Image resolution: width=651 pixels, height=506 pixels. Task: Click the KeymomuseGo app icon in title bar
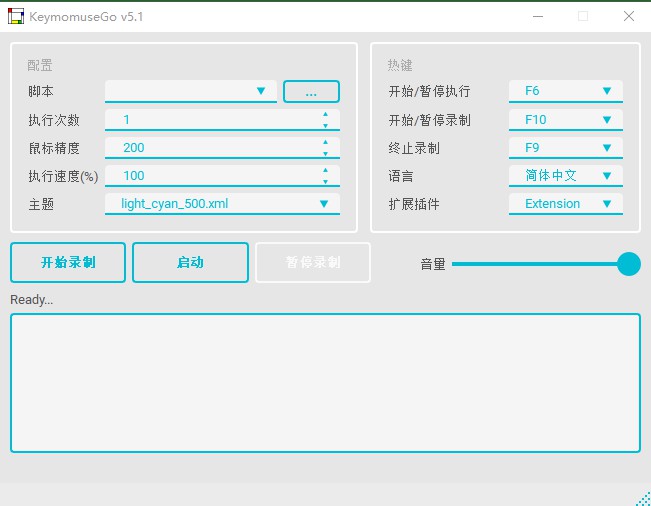[x=16, y=16]
